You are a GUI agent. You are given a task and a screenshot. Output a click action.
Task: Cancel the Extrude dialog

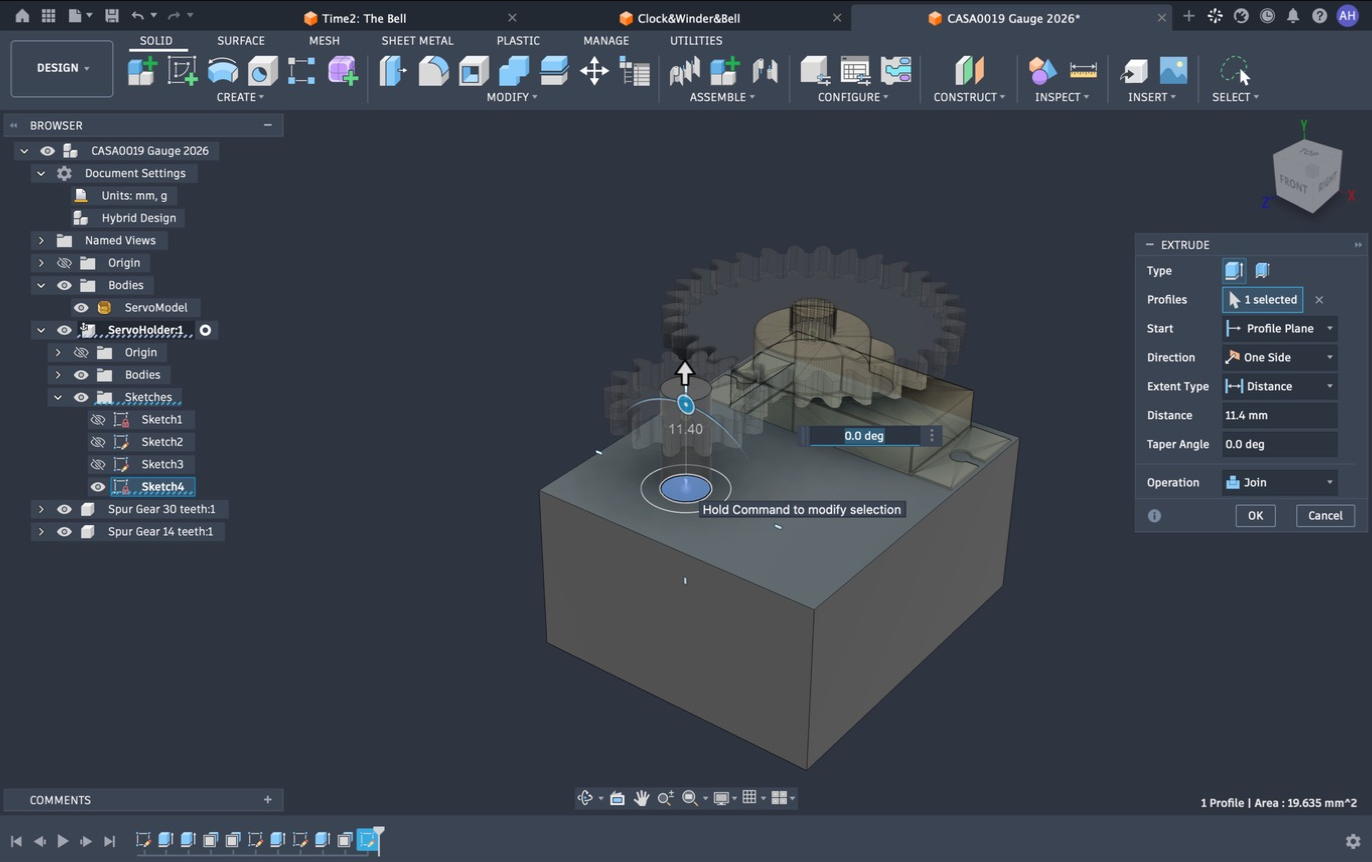pos(1325,515)
